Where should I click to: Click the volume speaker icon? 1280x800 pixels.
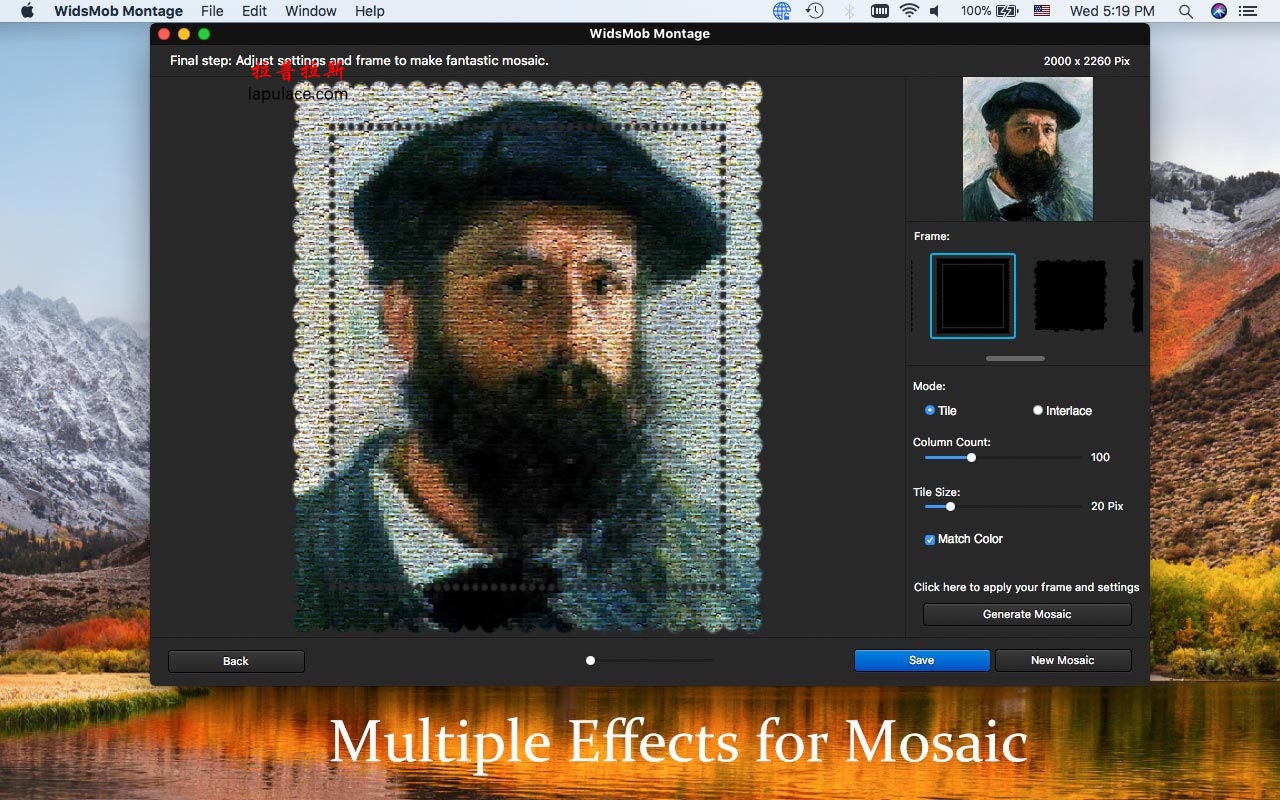click(x=935, y=11)
